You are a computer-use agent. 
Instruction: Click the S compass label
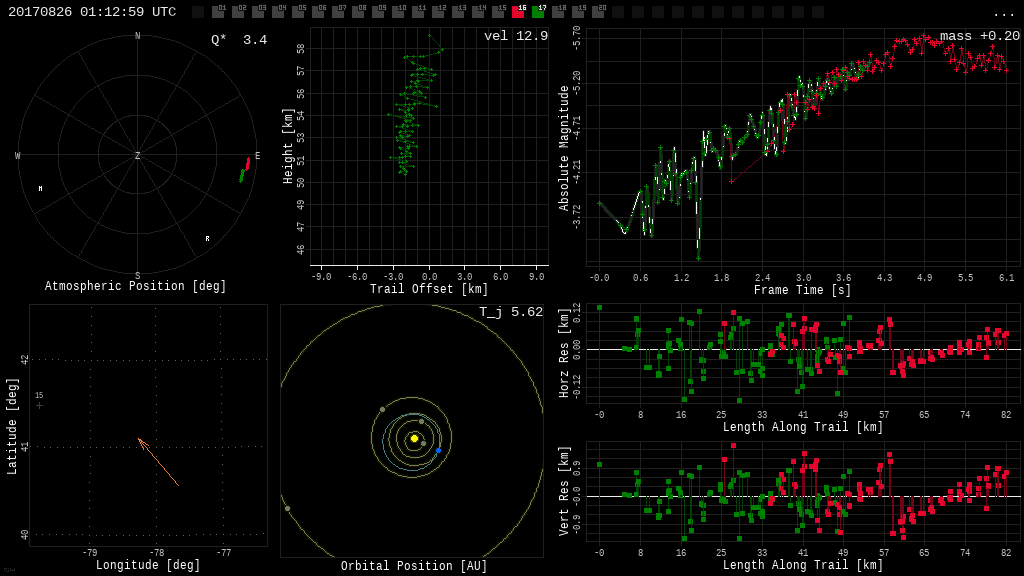(137, 276)
